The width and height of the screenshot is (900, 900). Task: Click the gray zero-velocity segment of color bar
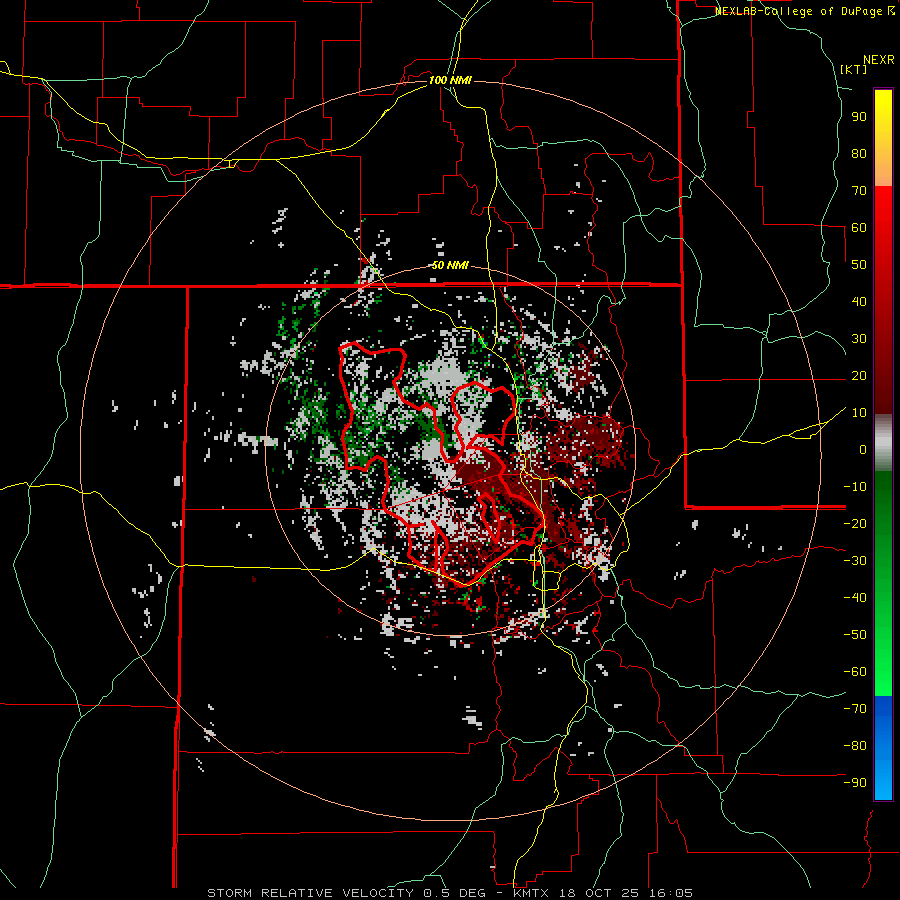click(x=883, y=445)
